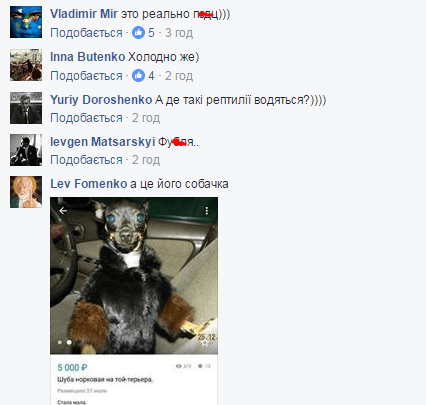Open the Ievgen Matsarskyi name link
The height and width of the screenshot is (405, 426).
(x=103, y=142)
